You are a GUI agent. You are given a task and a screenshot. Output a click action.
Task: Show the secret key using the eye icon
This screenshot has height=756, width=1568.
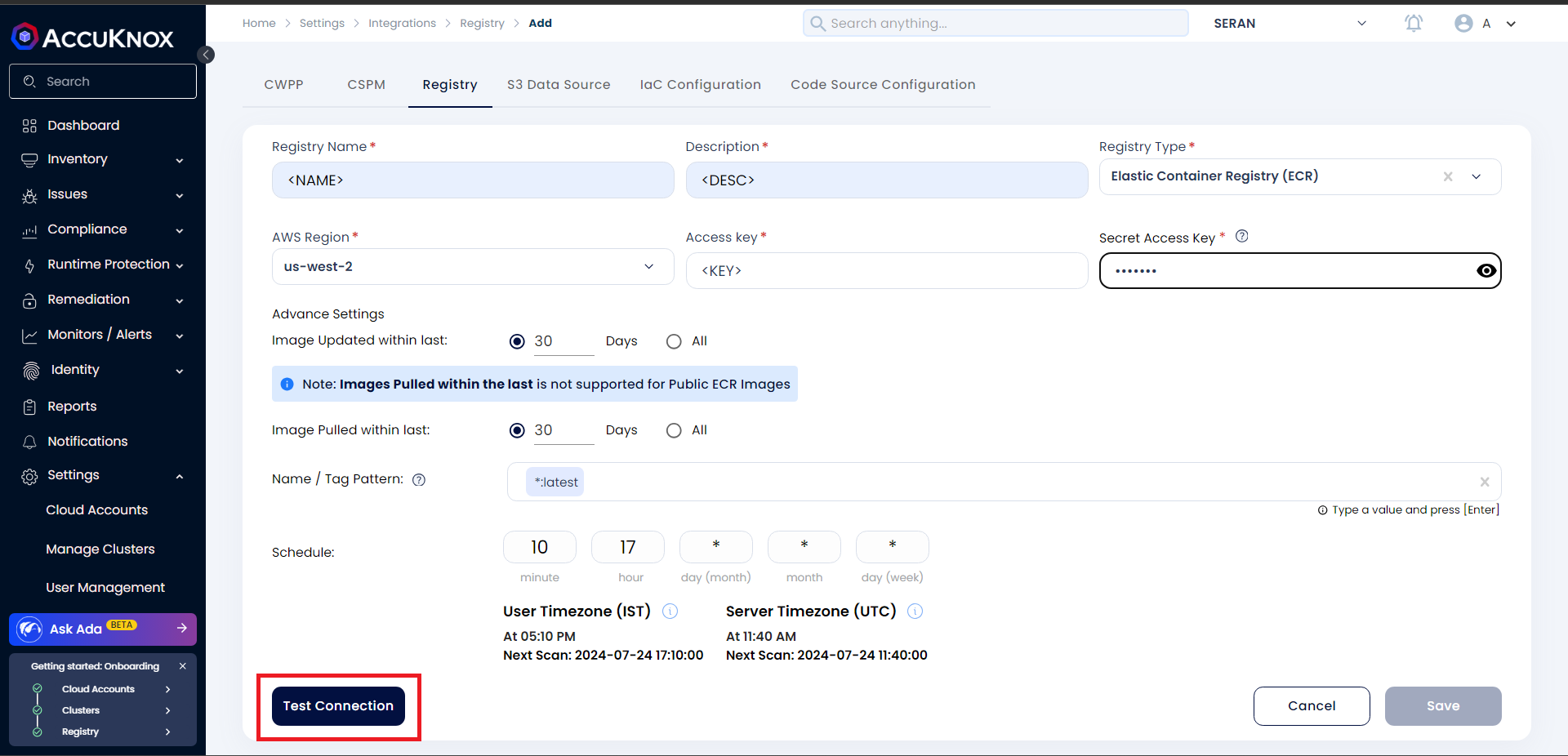(x=1486, y=271)
